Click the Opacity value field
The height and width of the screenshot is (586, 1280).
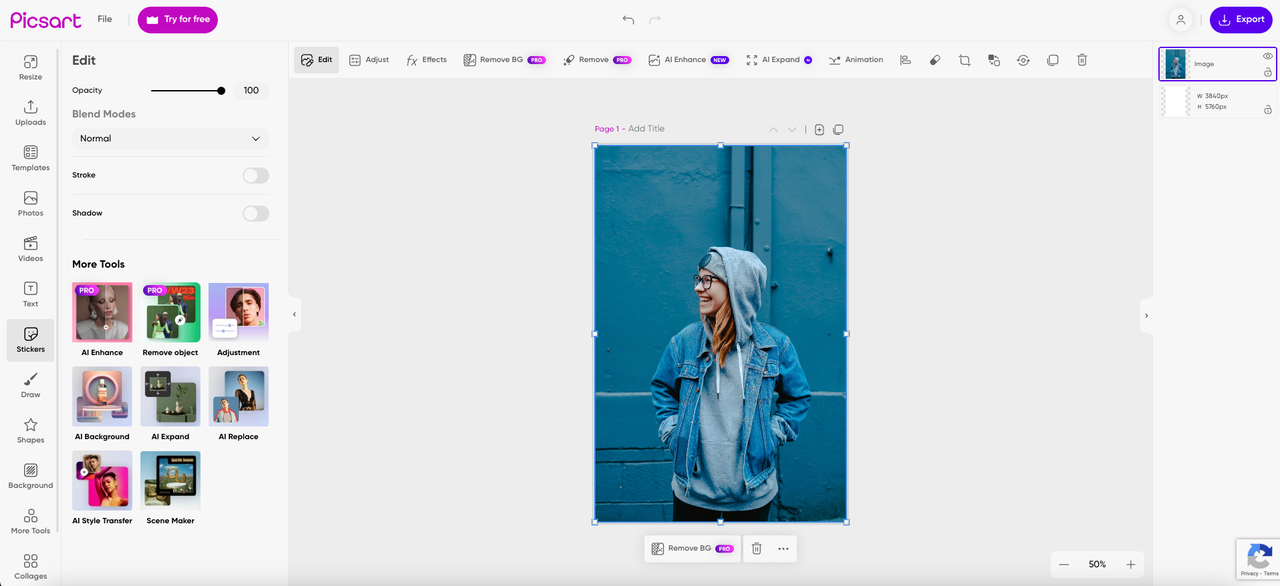point(251,91)
